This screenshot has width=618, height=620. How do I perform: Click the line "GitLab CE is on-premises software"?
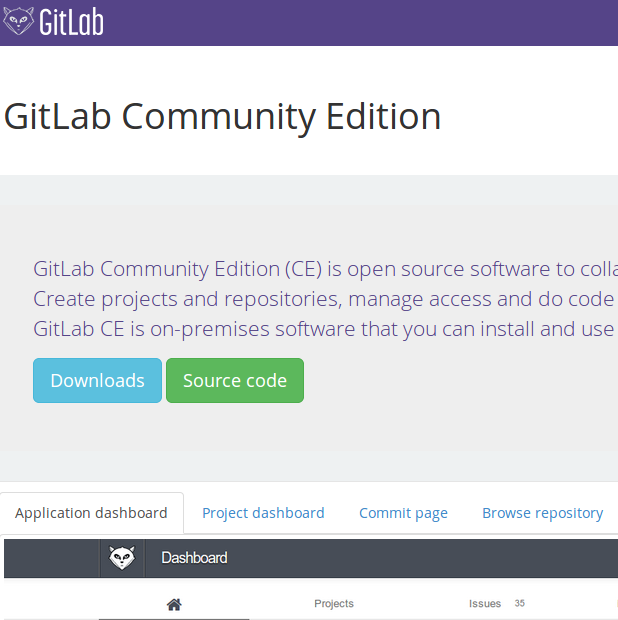pyautogui.click(x=325, y=329)
